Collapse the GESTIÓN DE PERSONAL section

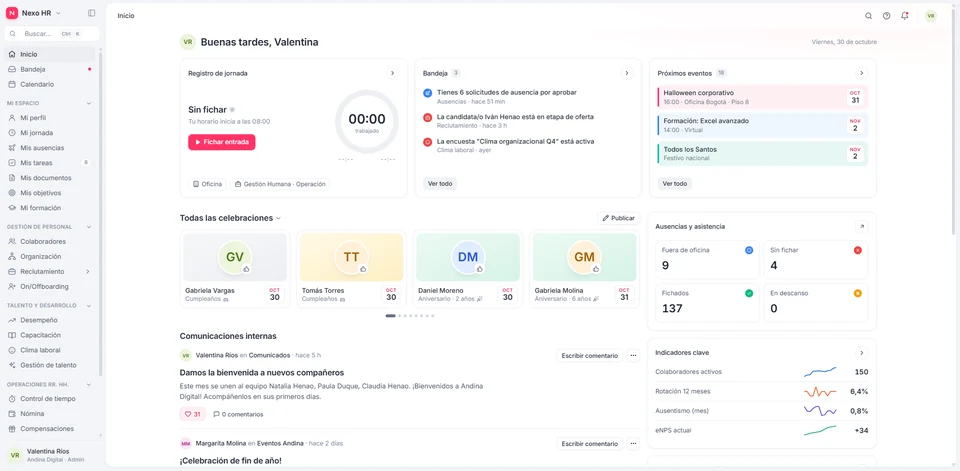pos(89,227)
